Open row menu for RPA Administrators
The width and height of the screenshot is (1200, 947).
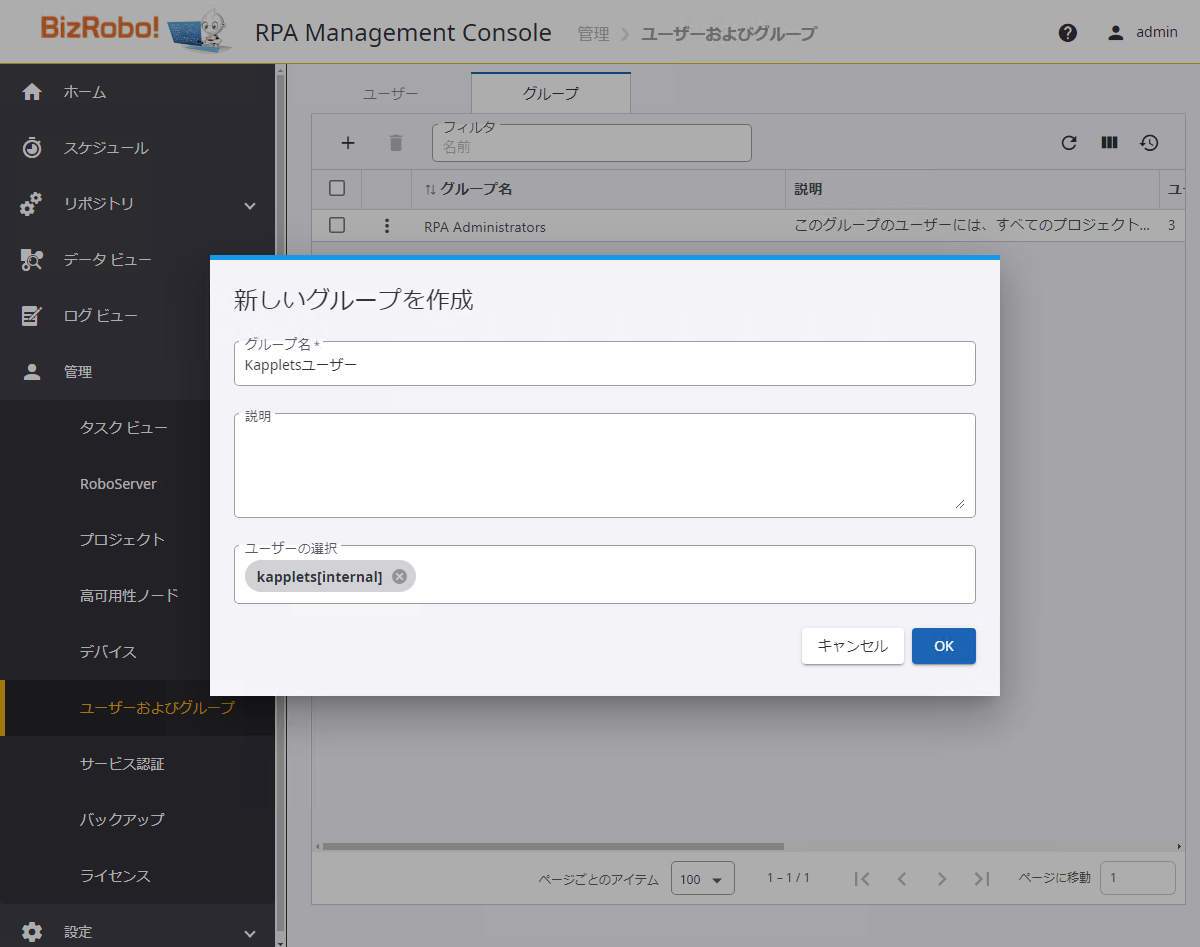click(387, 226)
